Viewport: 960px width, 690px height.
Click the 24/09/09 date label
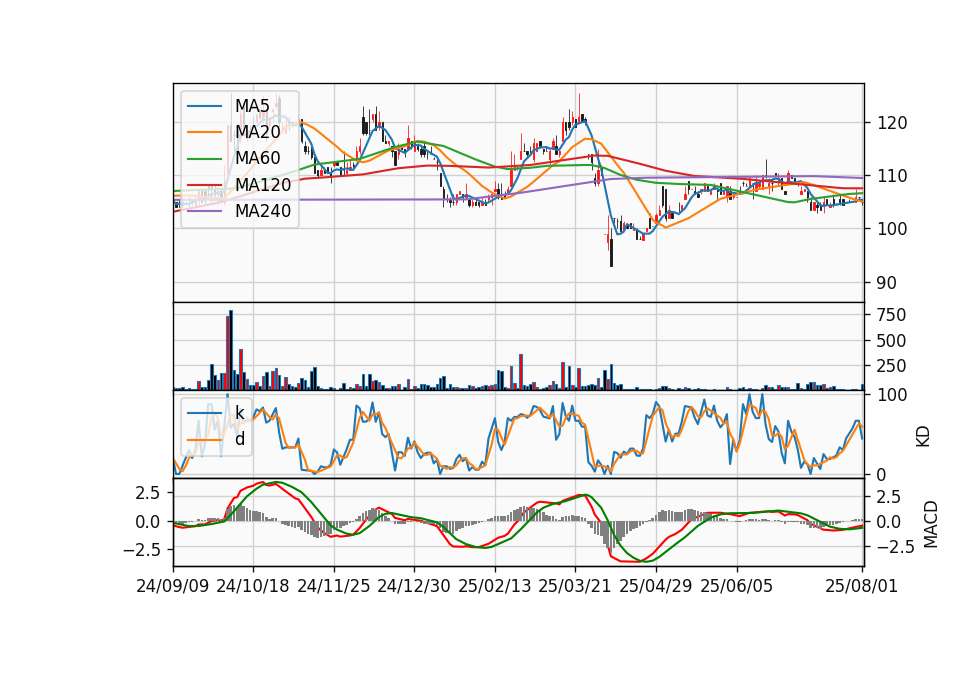[173, 586]
